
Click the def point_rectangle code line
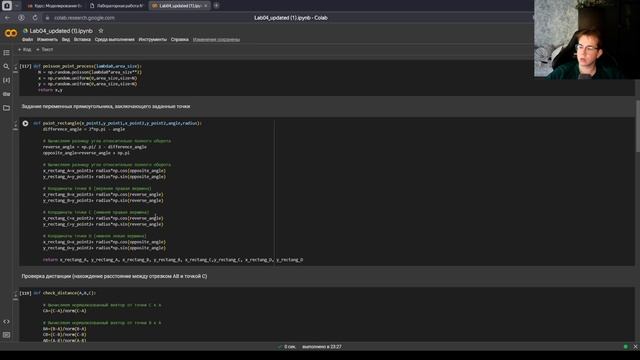118,123
